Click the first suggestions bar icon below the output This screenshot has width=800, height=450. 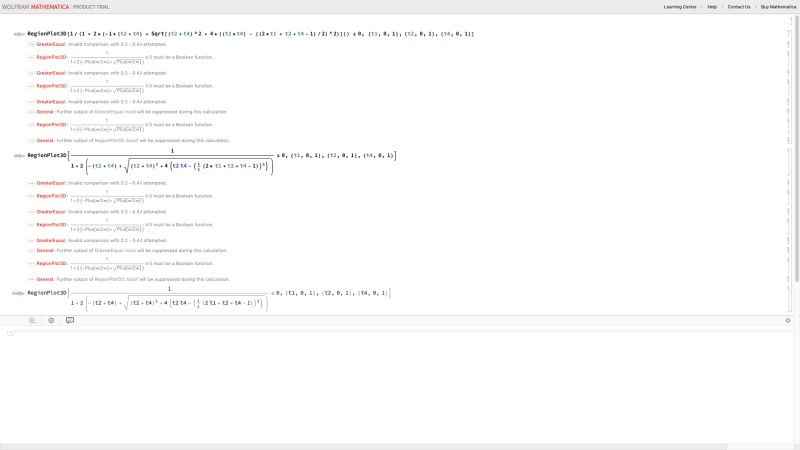coord(32,320)
